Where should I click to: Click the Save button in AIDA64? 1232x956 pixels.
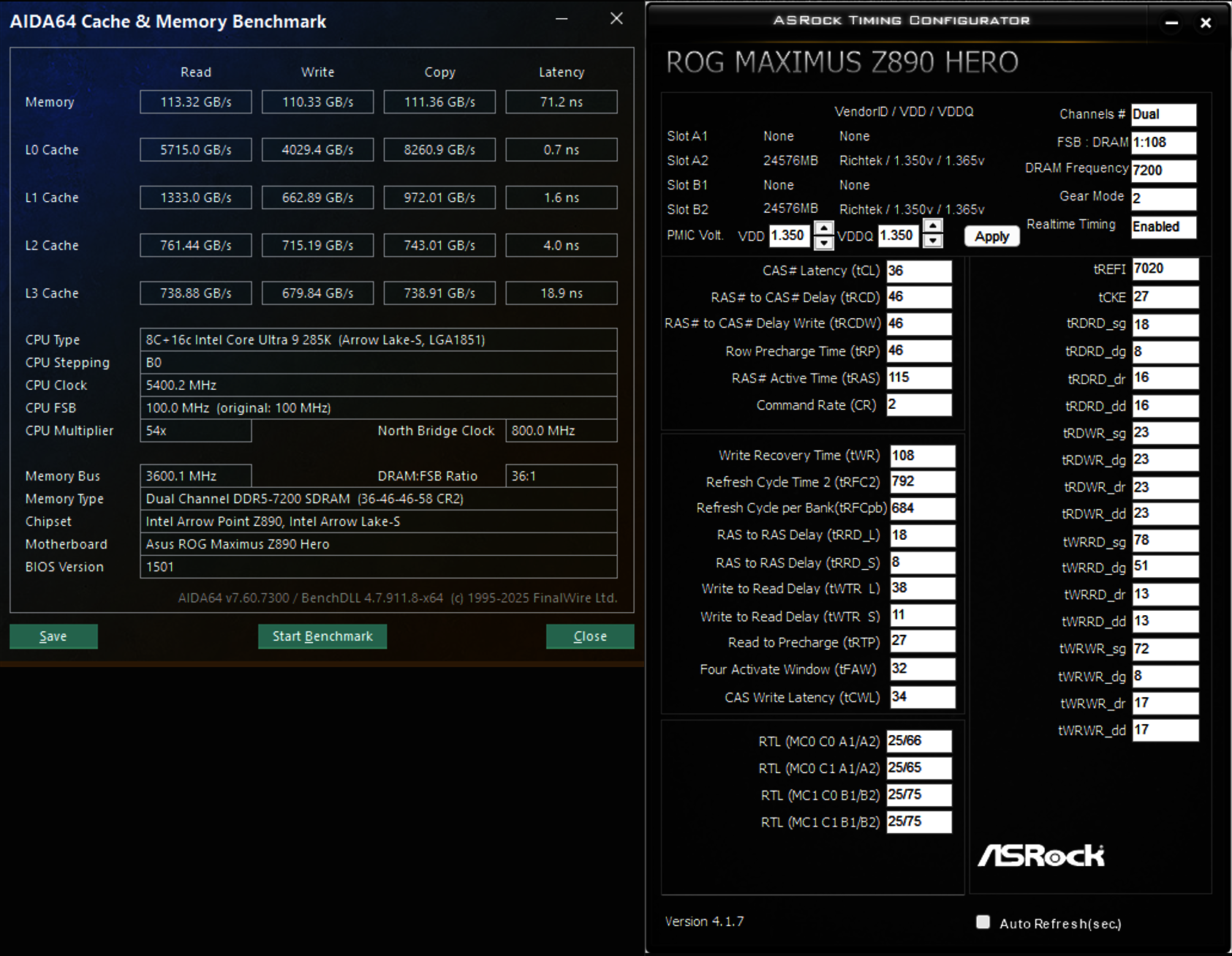pyautogui.click(x=53, y=636)
